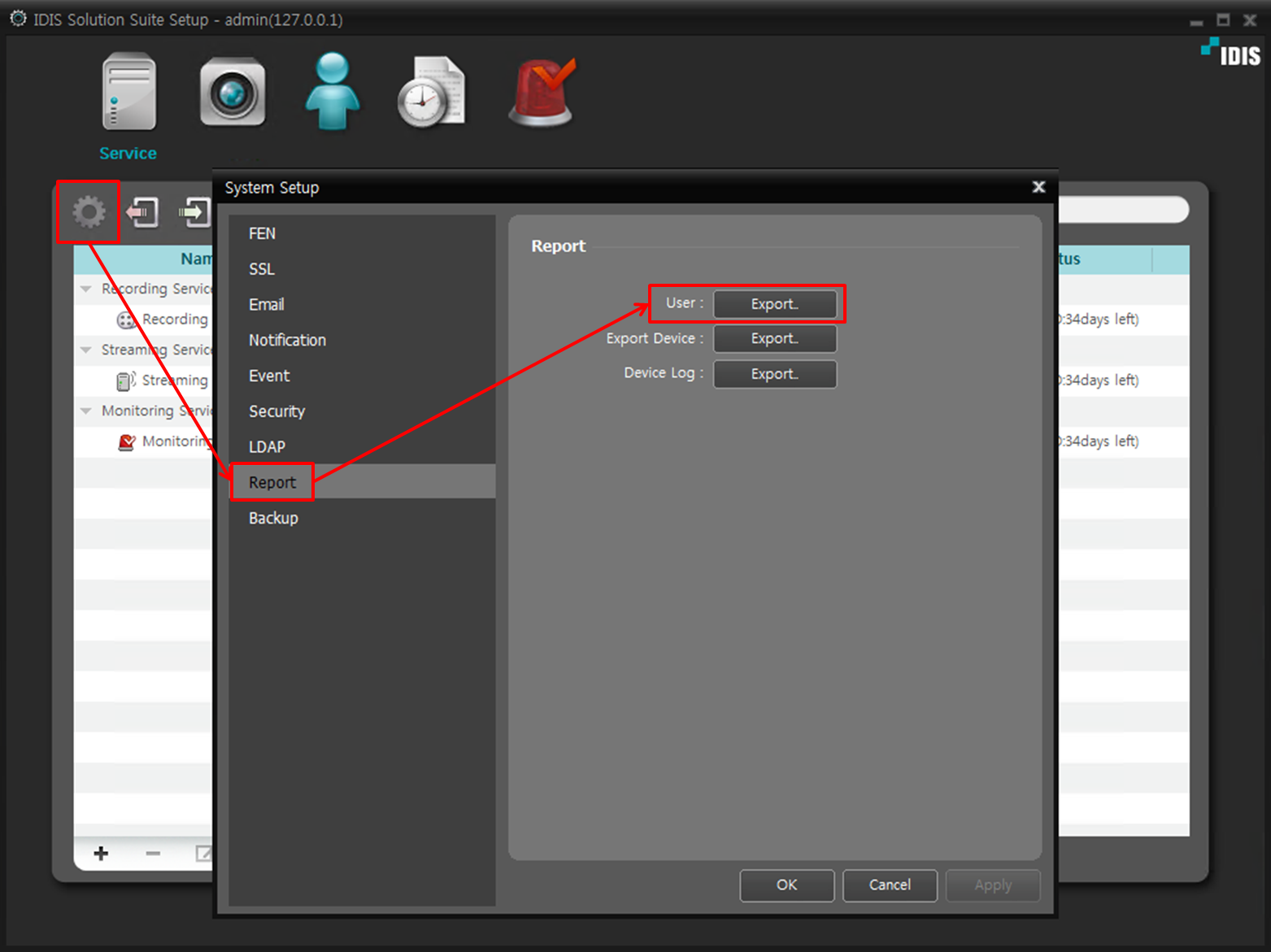The height and width of the screenshot is (952, 1271).
Task: Click the minus remove service icon
Action: [153, 853]
